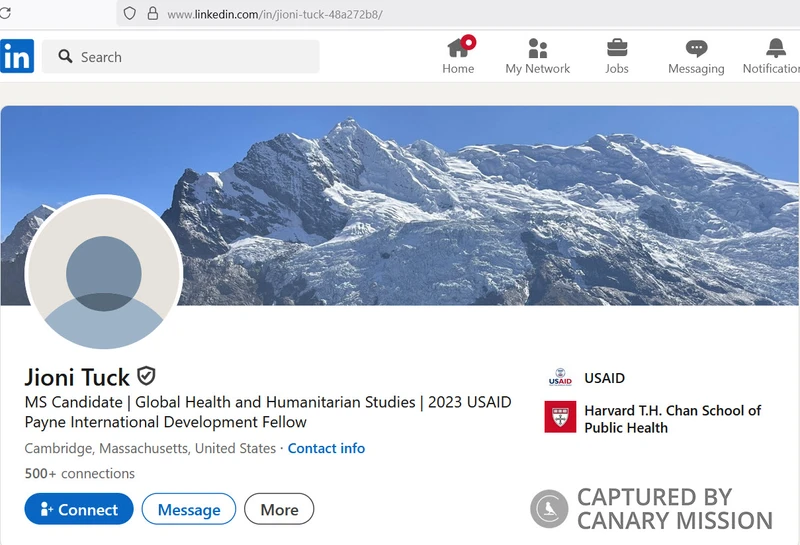
Task: Open Notifications bell icon
Action: click(776, 48)
